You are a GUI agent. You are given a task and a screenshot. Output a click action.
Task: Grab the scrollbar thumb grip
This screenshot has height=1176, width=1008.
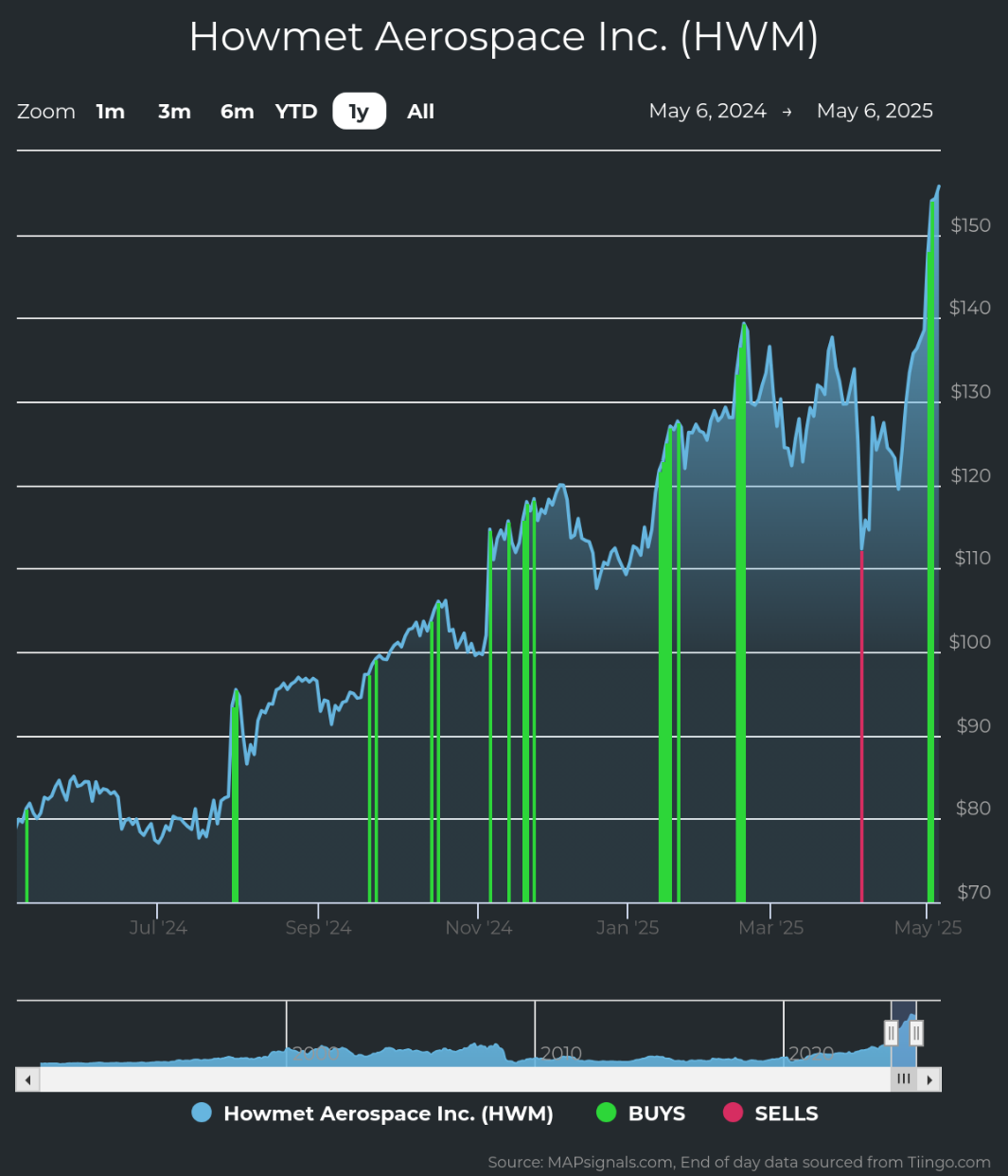pyautogui.click(x=904, y=1079)
